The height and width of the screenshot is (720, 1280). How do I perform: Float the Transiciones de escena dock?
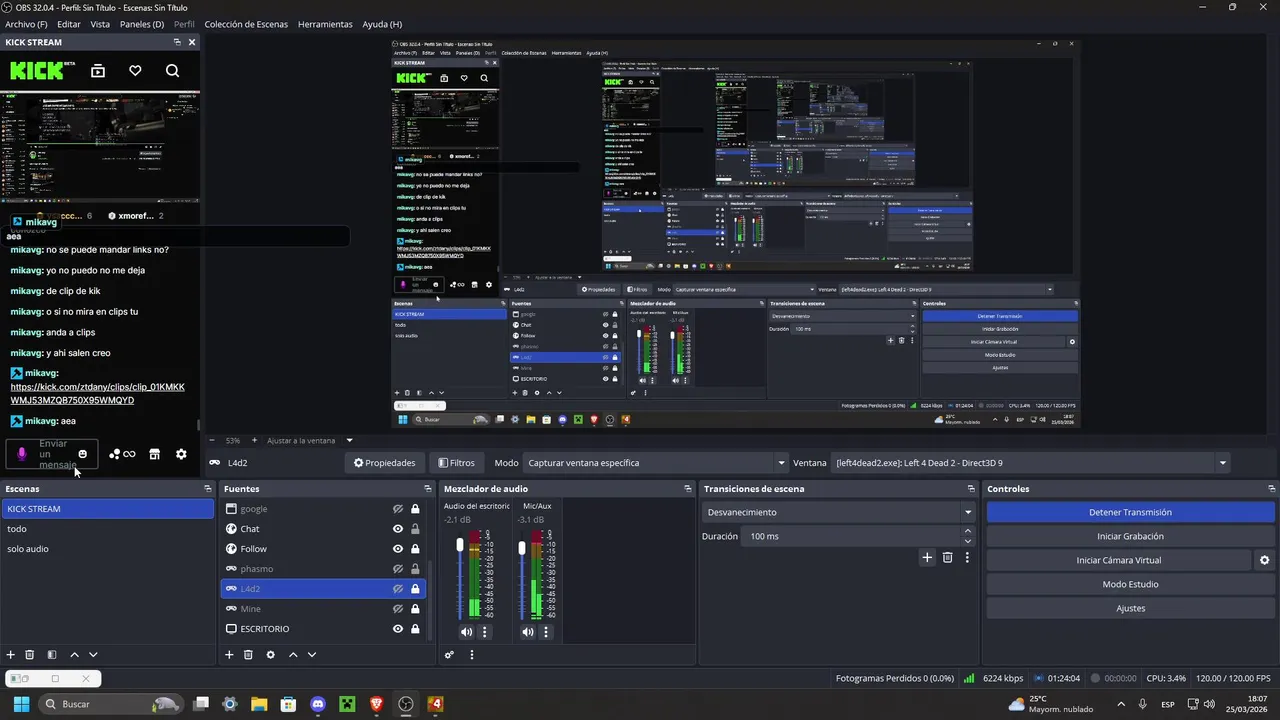[971, 489]
